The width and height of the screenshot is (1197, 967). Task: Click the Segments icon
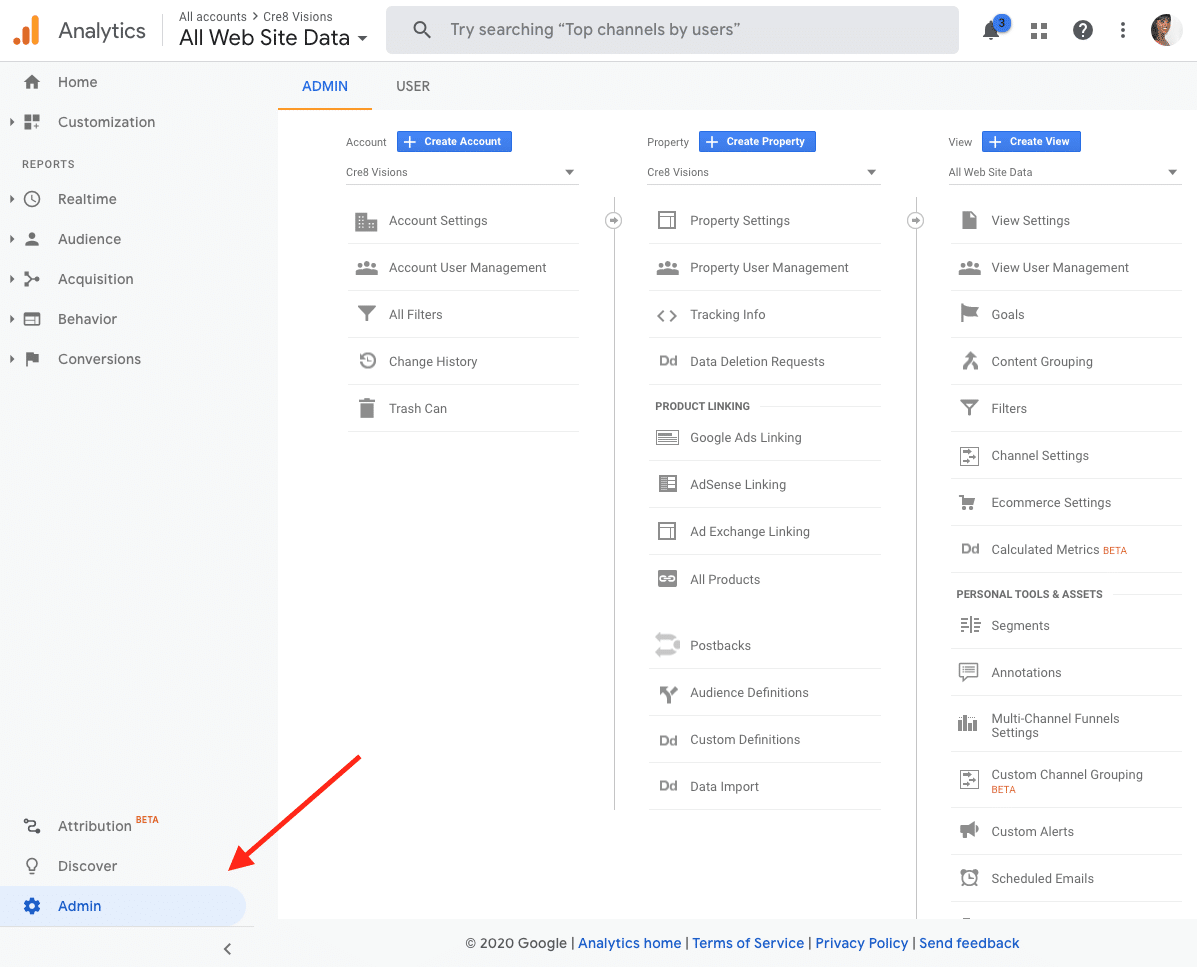point(970,625)
